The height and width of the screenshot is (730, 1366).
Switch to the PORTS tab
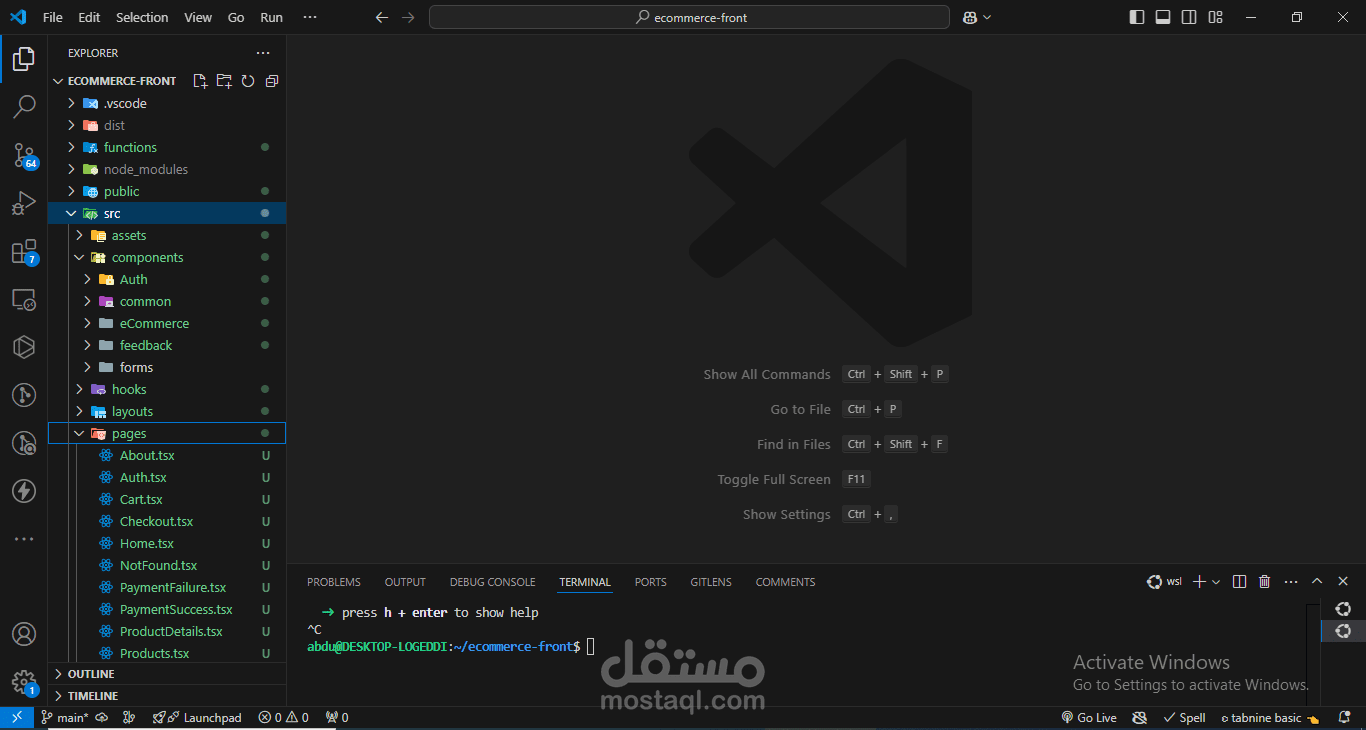click(x=650, y=582)
